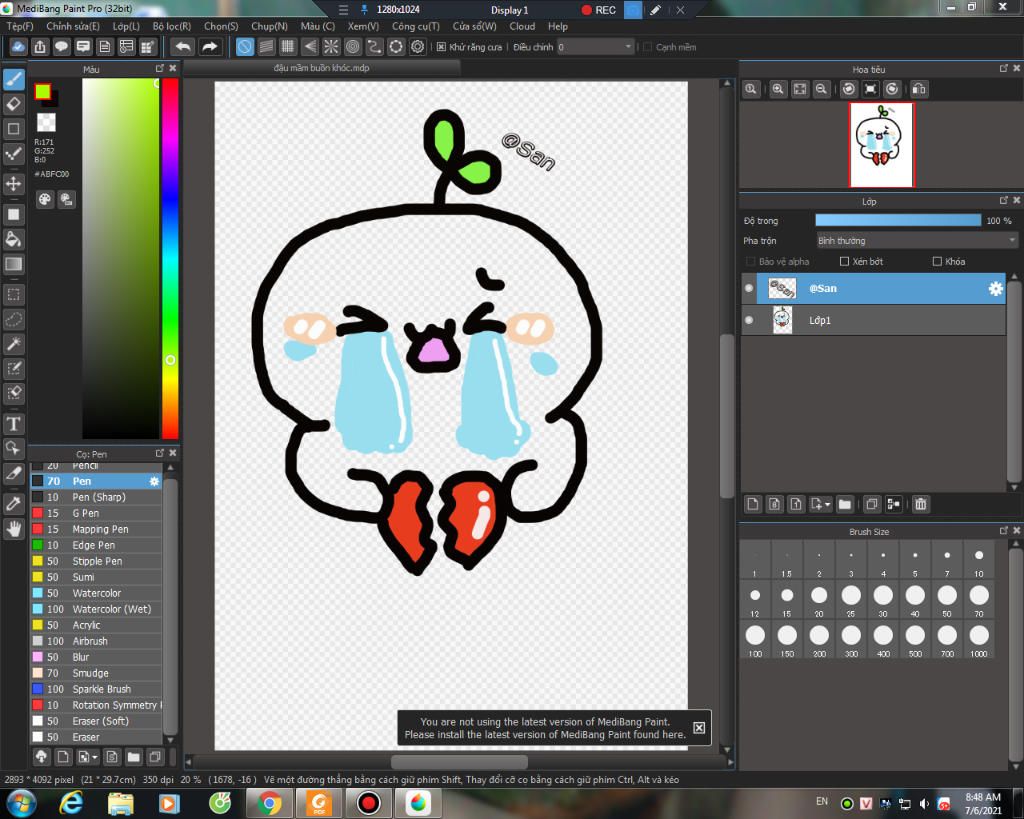Enable the Xén bớt clipping checkbox
The width and height of the screenshot is (1024, 819).
point(844,261)
